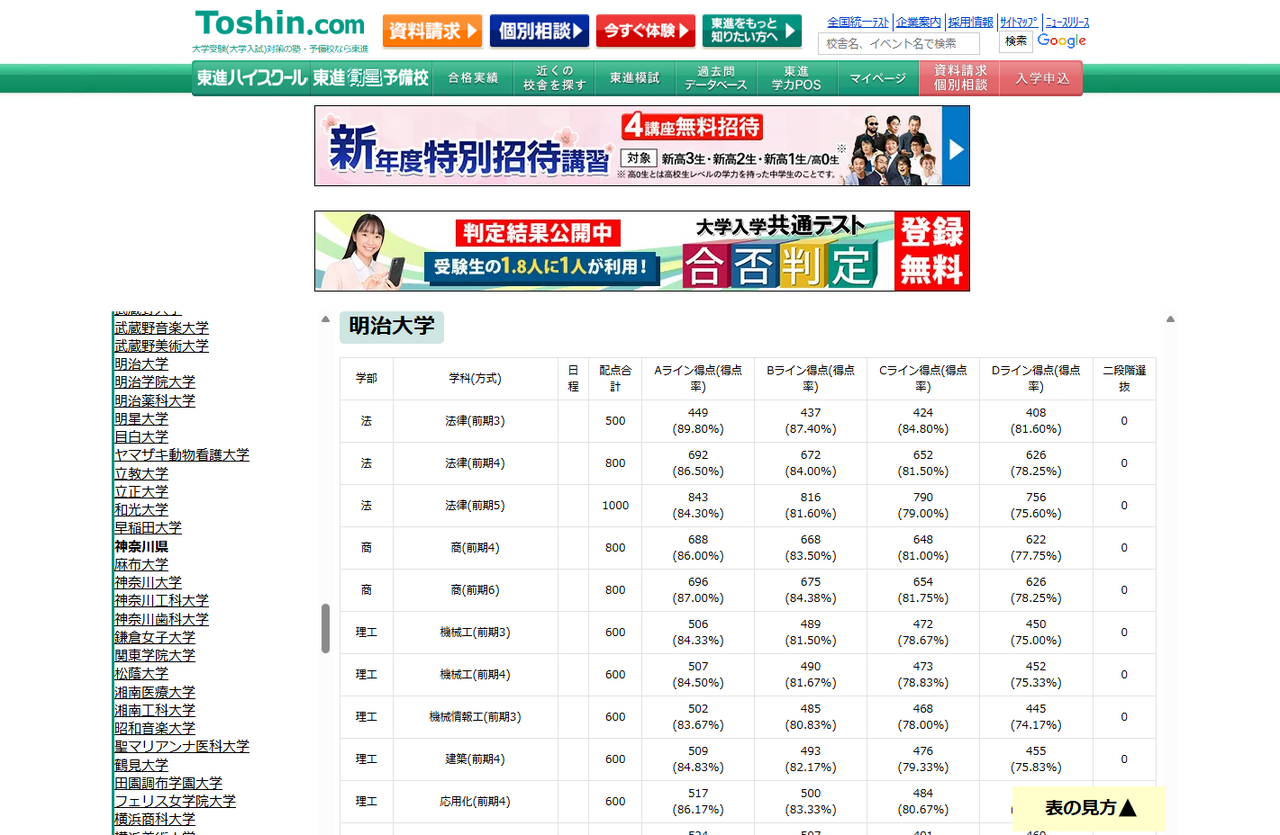The height and width of the screenshot is (835, 1280).
Task: Click the red 資料請求 button with arrow icon
Action: [432, 31]
